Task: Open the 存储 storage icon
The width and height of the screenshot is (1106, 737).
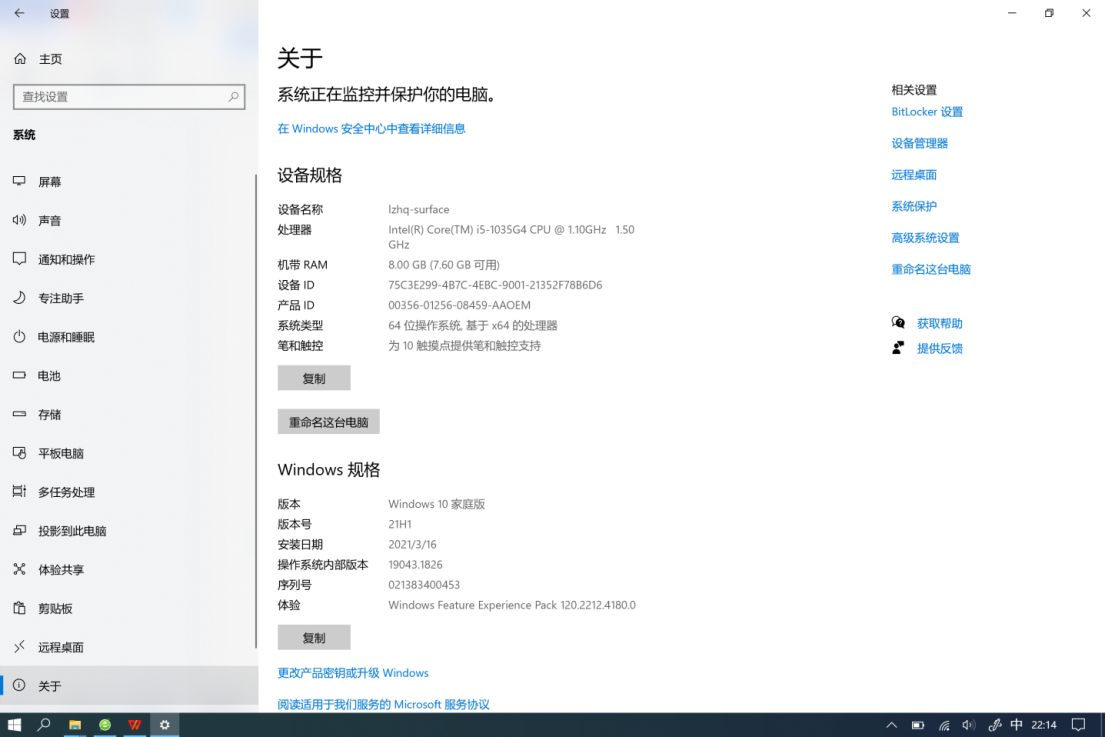Action: click(19, 414)
